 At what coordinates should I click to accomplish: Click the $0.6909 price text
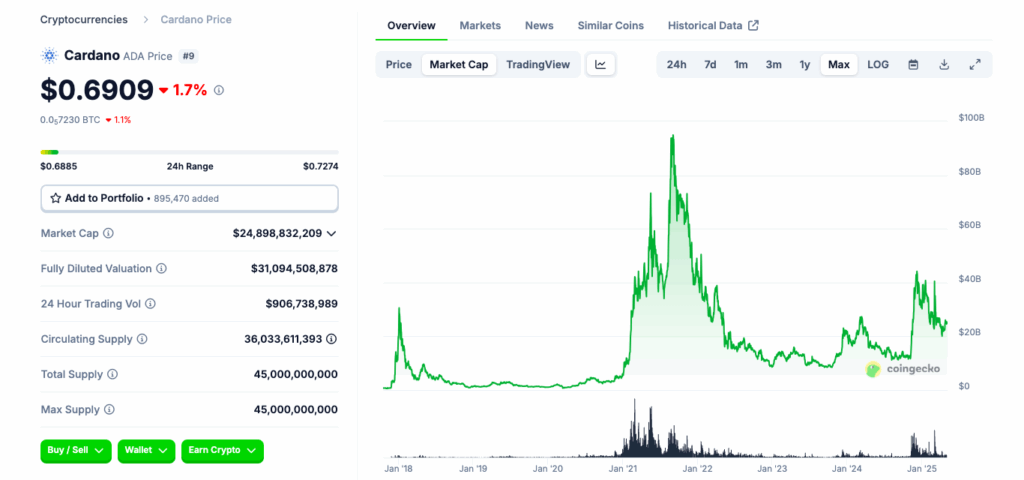tap(97, 90)
